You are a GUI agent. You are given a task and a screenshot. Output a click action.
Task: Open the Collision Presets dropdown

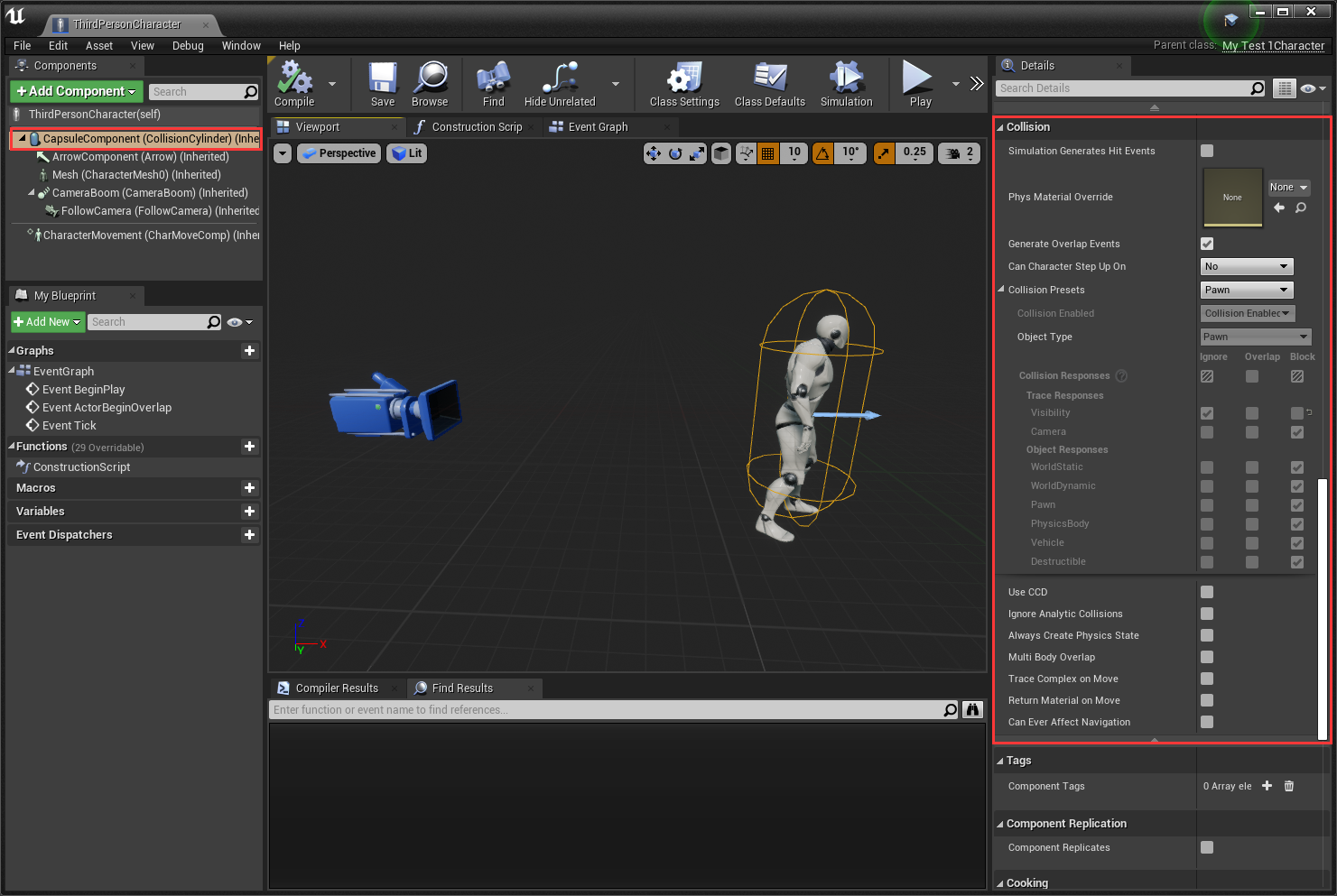click(x=1247, y=290)
